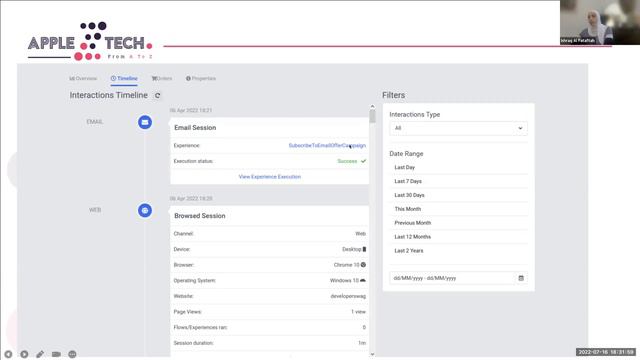Filter by Last Day
This screenshot has width=640, height=360.
(x=404, y=167)
